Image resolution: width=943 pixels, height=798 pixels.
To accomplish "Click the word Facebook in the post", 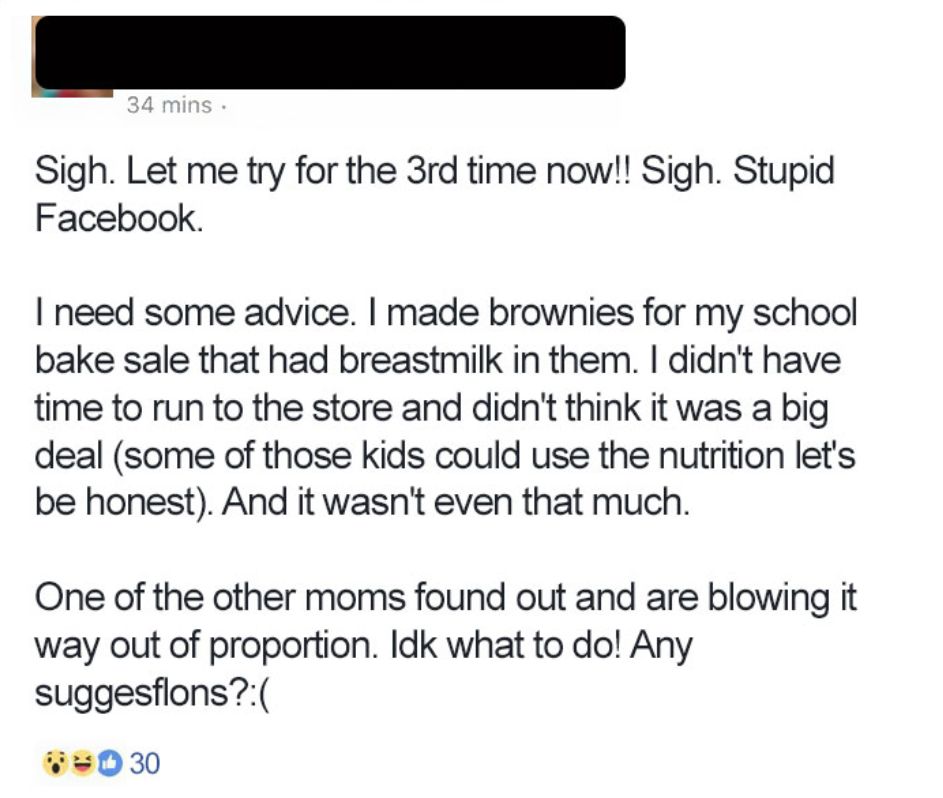I will coord(117,218).
